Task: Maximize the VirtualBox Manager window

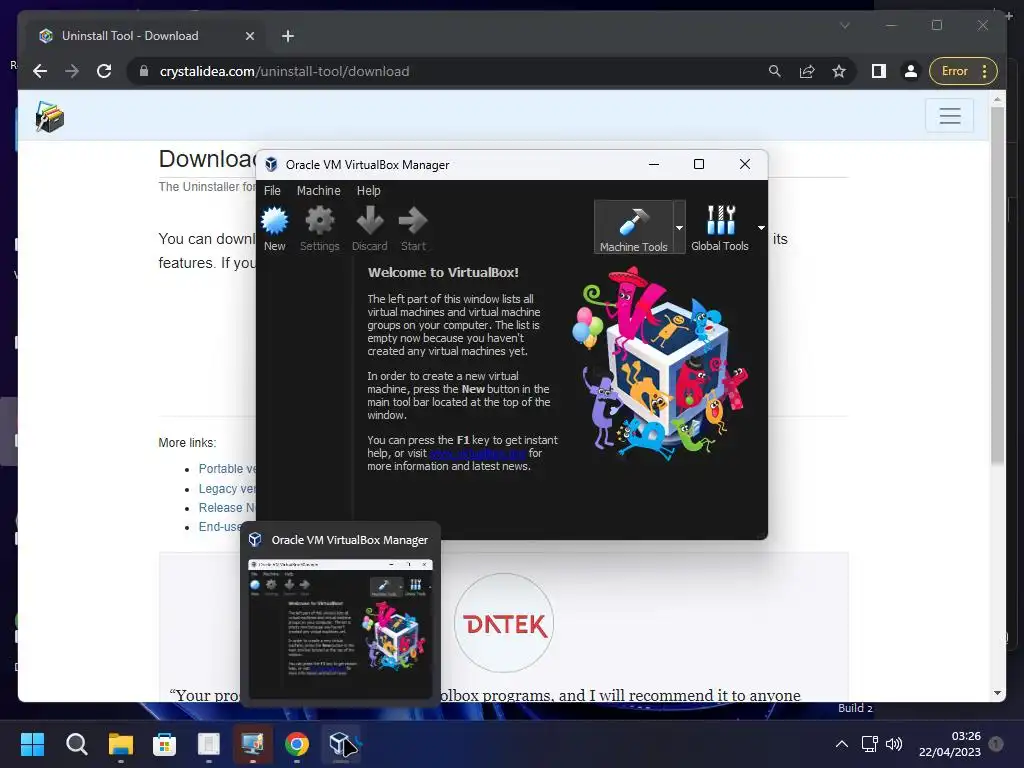Action: tap(699, 164)
